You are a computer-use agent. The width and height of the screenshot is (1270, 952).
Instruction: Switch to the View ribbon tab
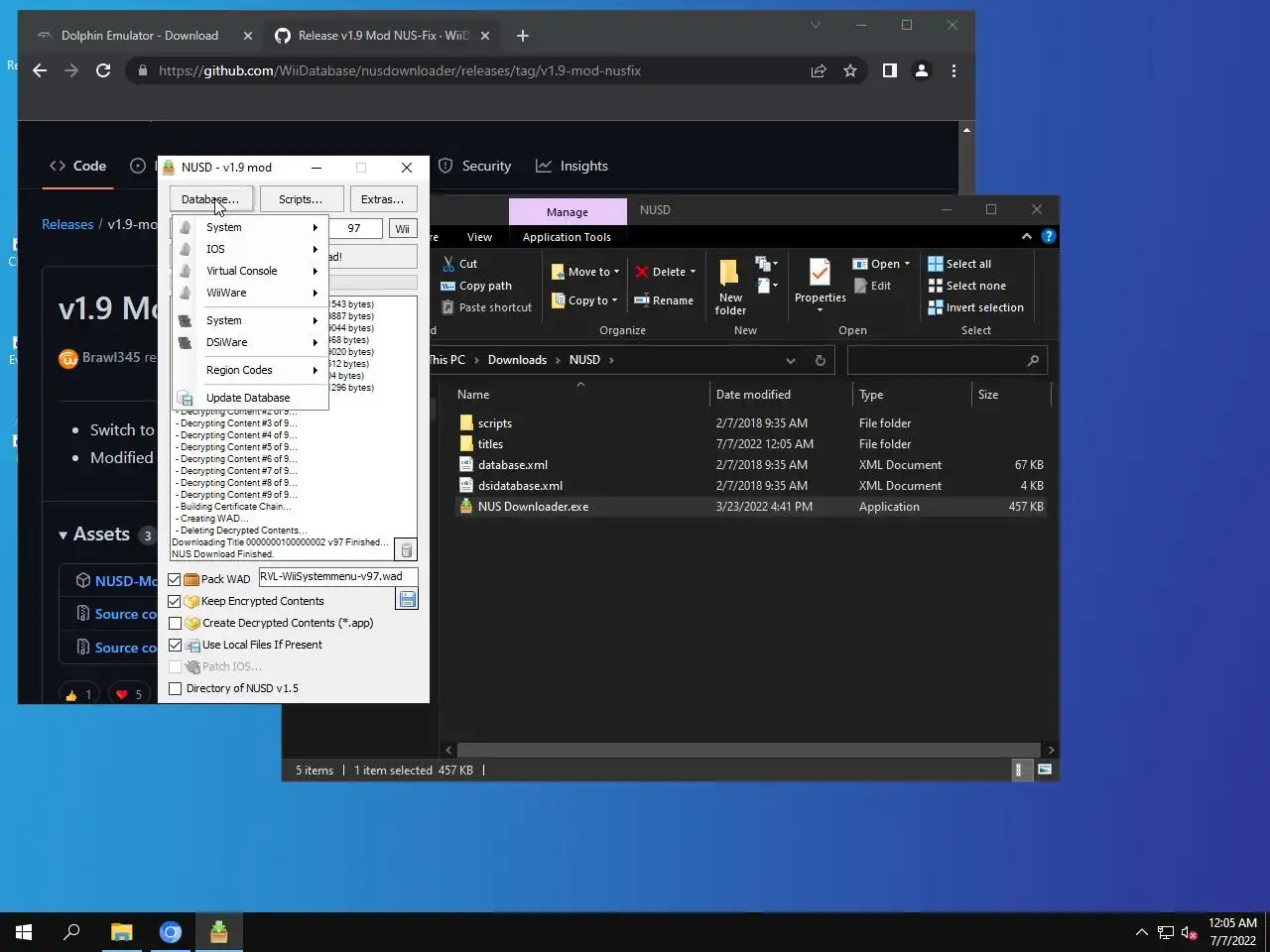point(479,237)
